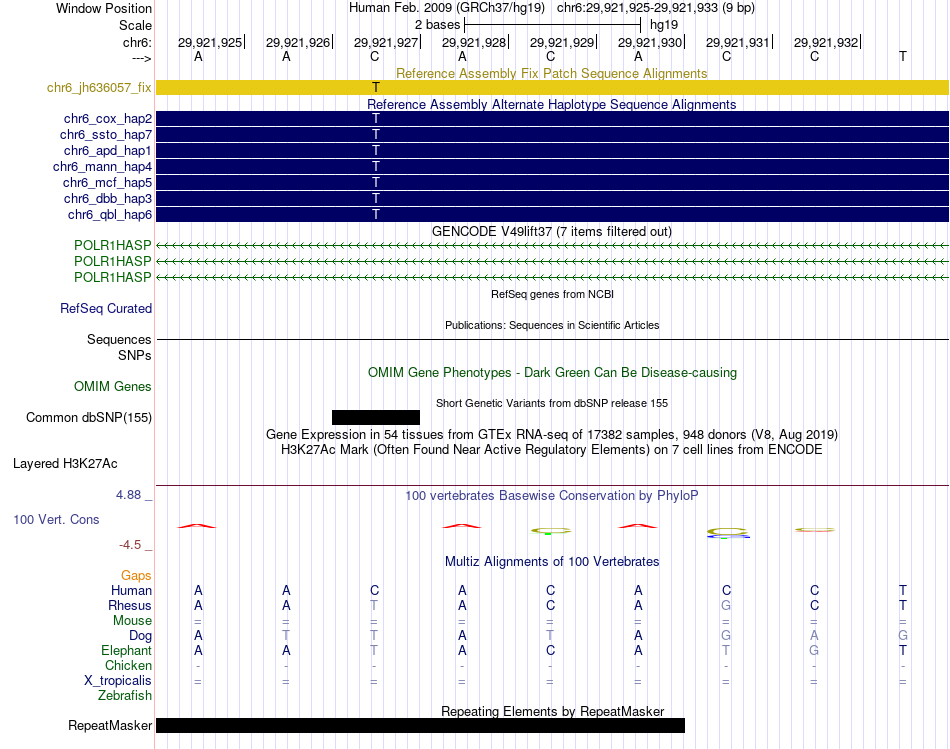Image resolution: width=950 pixels, height=749 pixels.
Task: Click the Reference Assembly Fix Patch title
Action: click(x=551, y=73)
